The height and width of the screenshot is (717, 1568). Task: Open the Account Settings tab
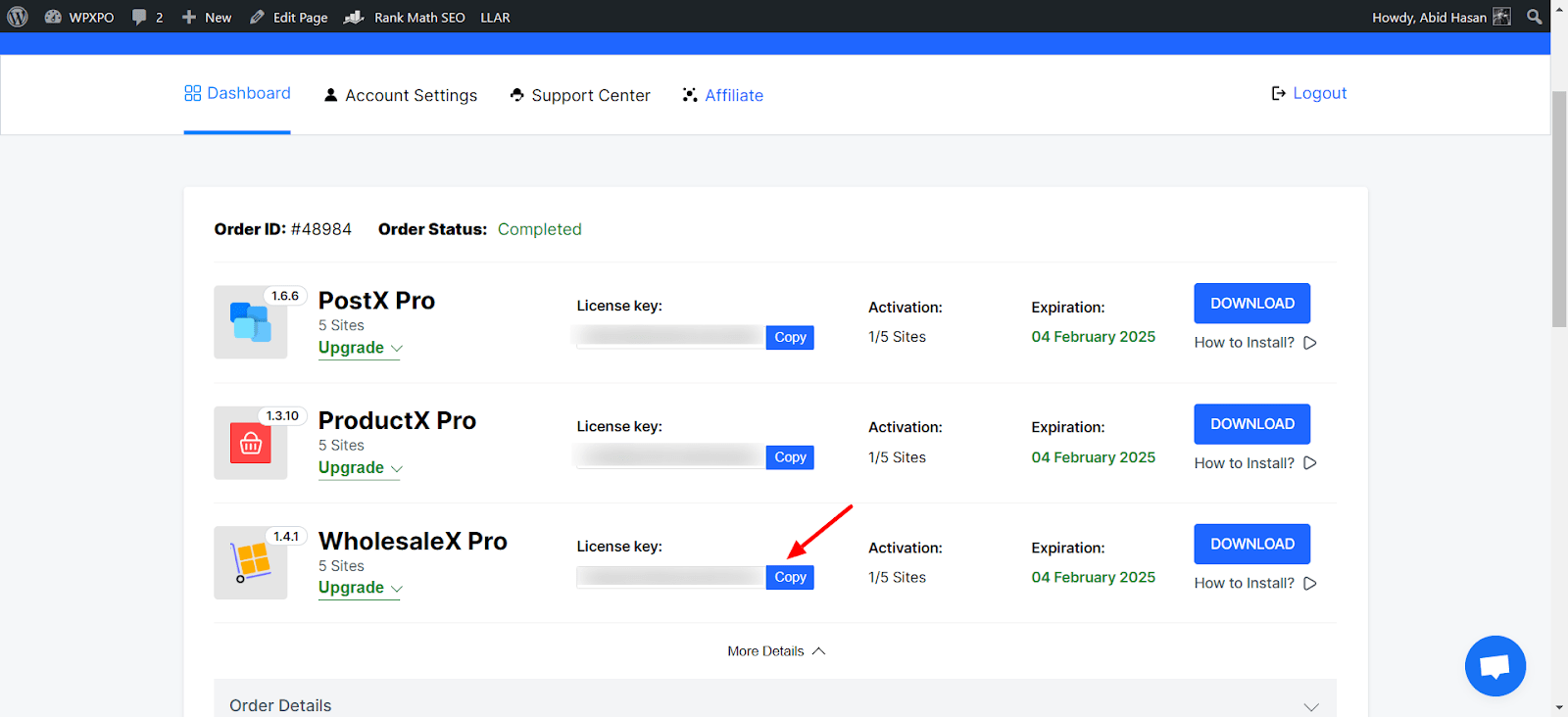tap(400, 95)
